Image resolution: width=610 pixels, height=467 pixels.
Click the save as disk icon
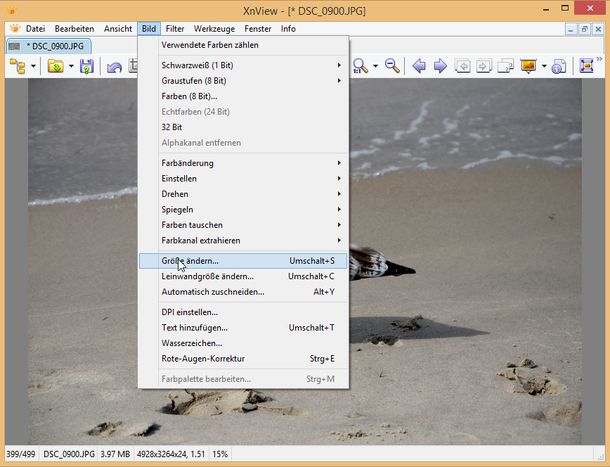pos(87,66)
